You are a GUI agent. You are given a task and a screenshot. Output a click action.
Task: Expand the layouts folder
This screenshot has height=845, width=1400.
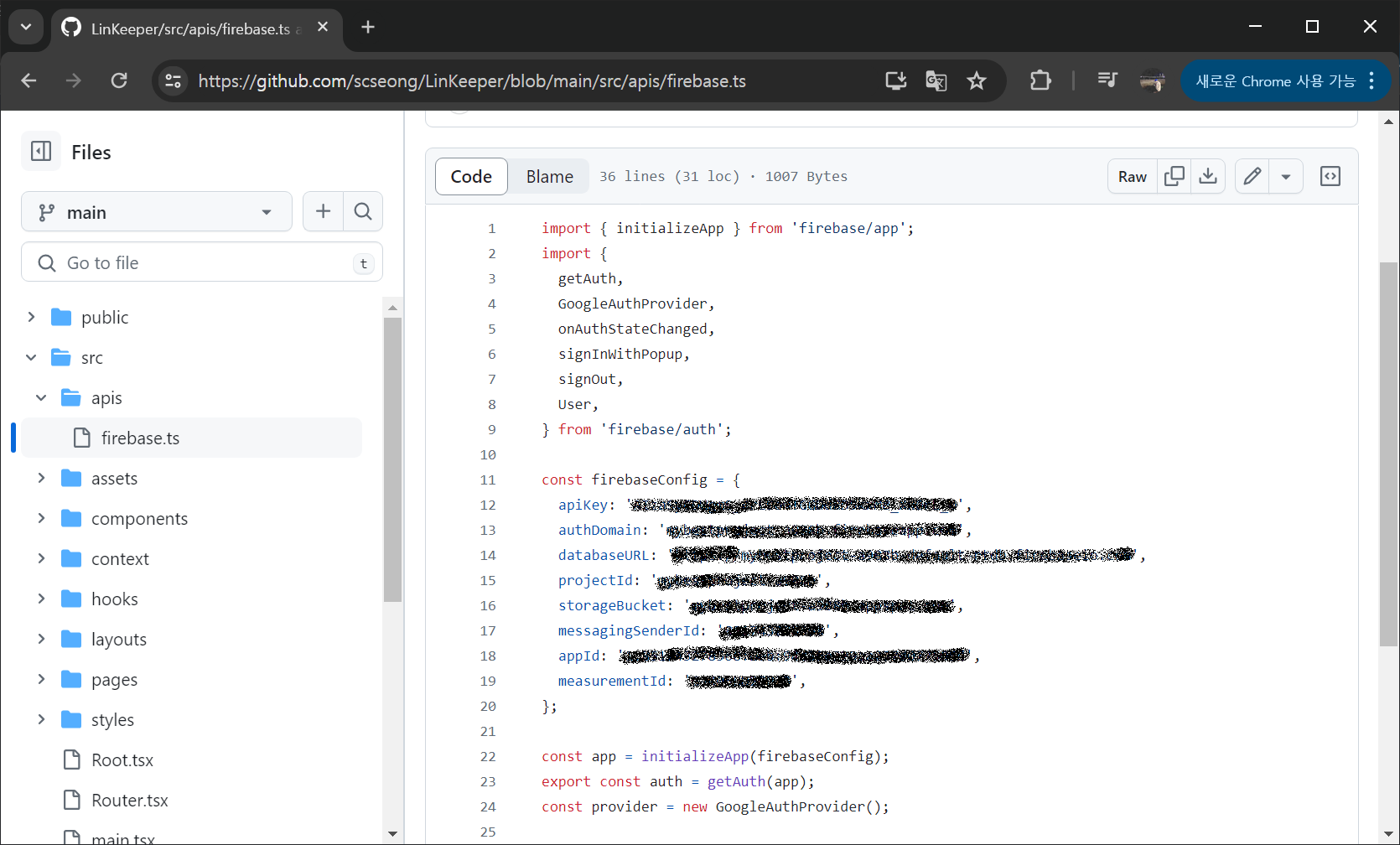[x=41, y=639]
